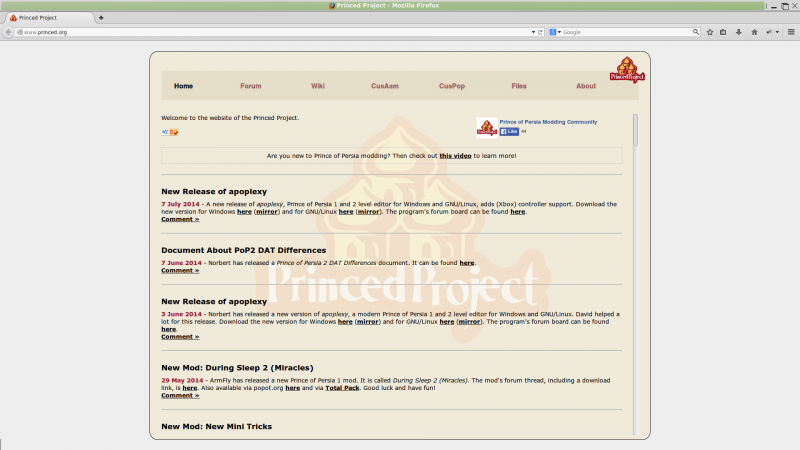Open the Files navigation tab
Viewport: 800px width, 450px height.
(519, 86)
